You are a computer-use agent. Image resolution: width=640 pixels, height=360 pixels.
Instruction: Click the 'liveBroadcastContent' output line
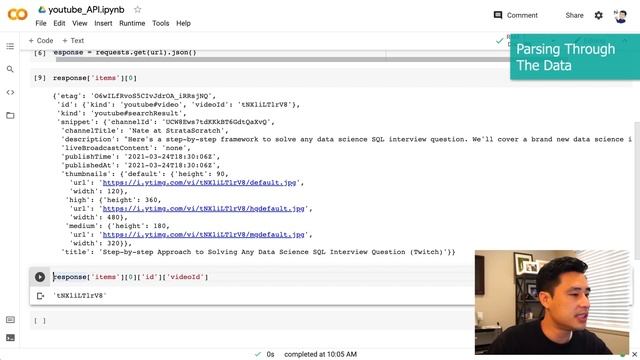[x=126, y=148]
